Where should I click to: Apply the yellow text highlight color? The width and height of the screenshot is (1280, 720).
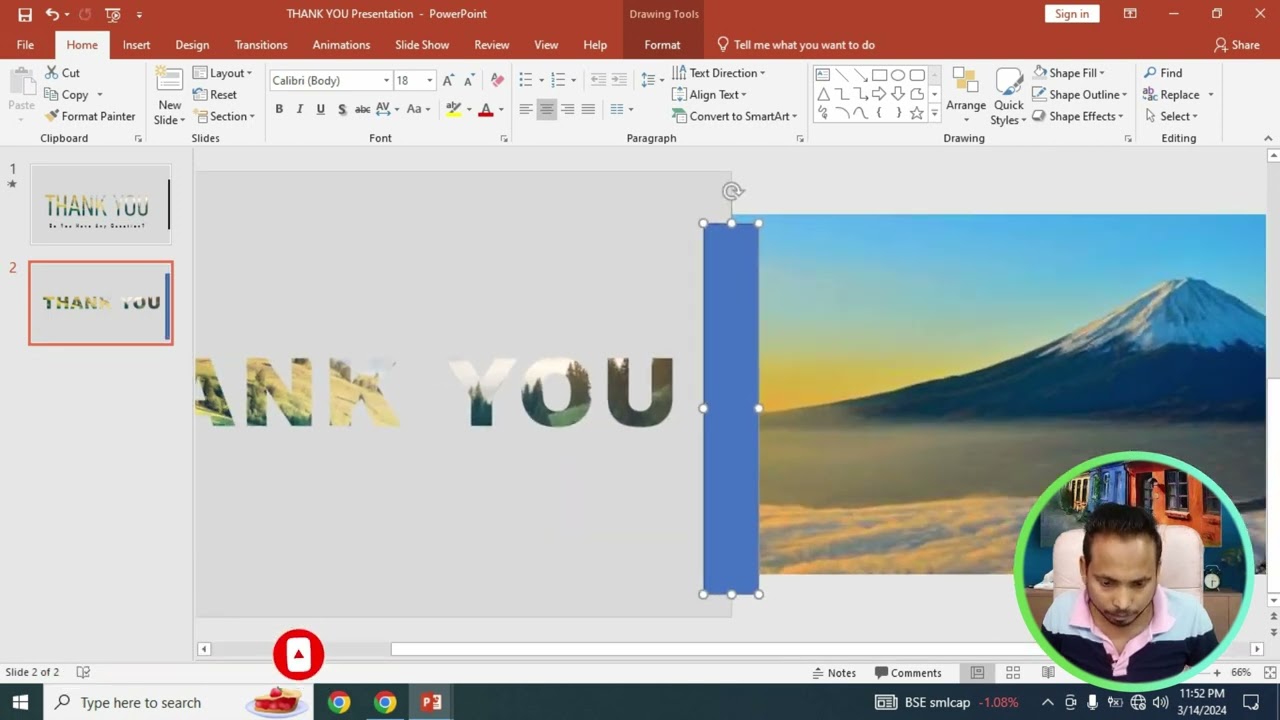453,109
